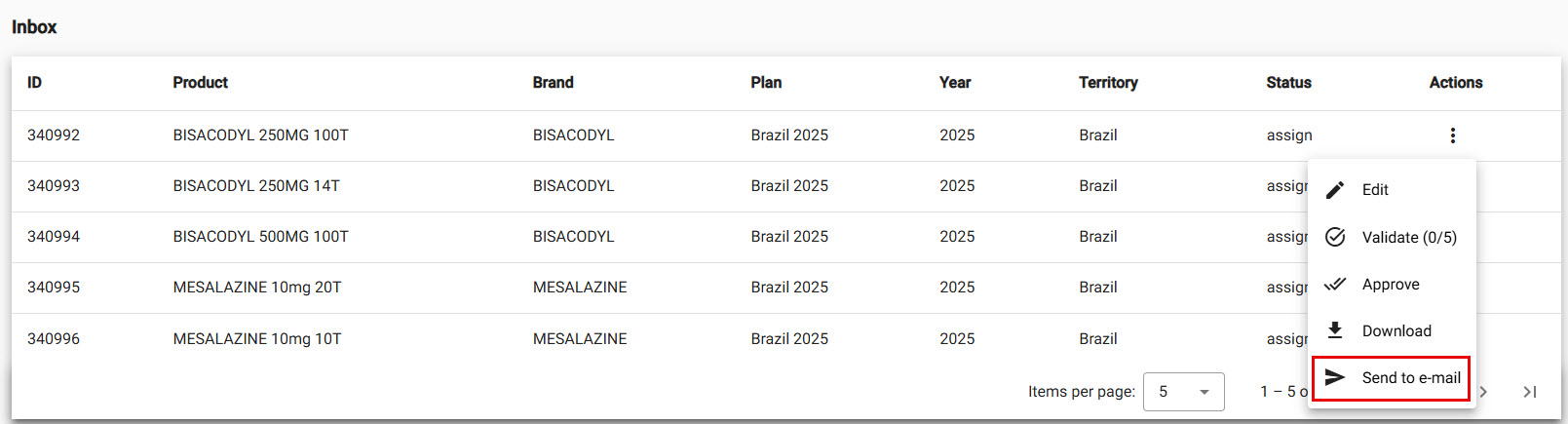Select the row with ID 340994
The image size is (1568, 424).
tap(54, 237)
